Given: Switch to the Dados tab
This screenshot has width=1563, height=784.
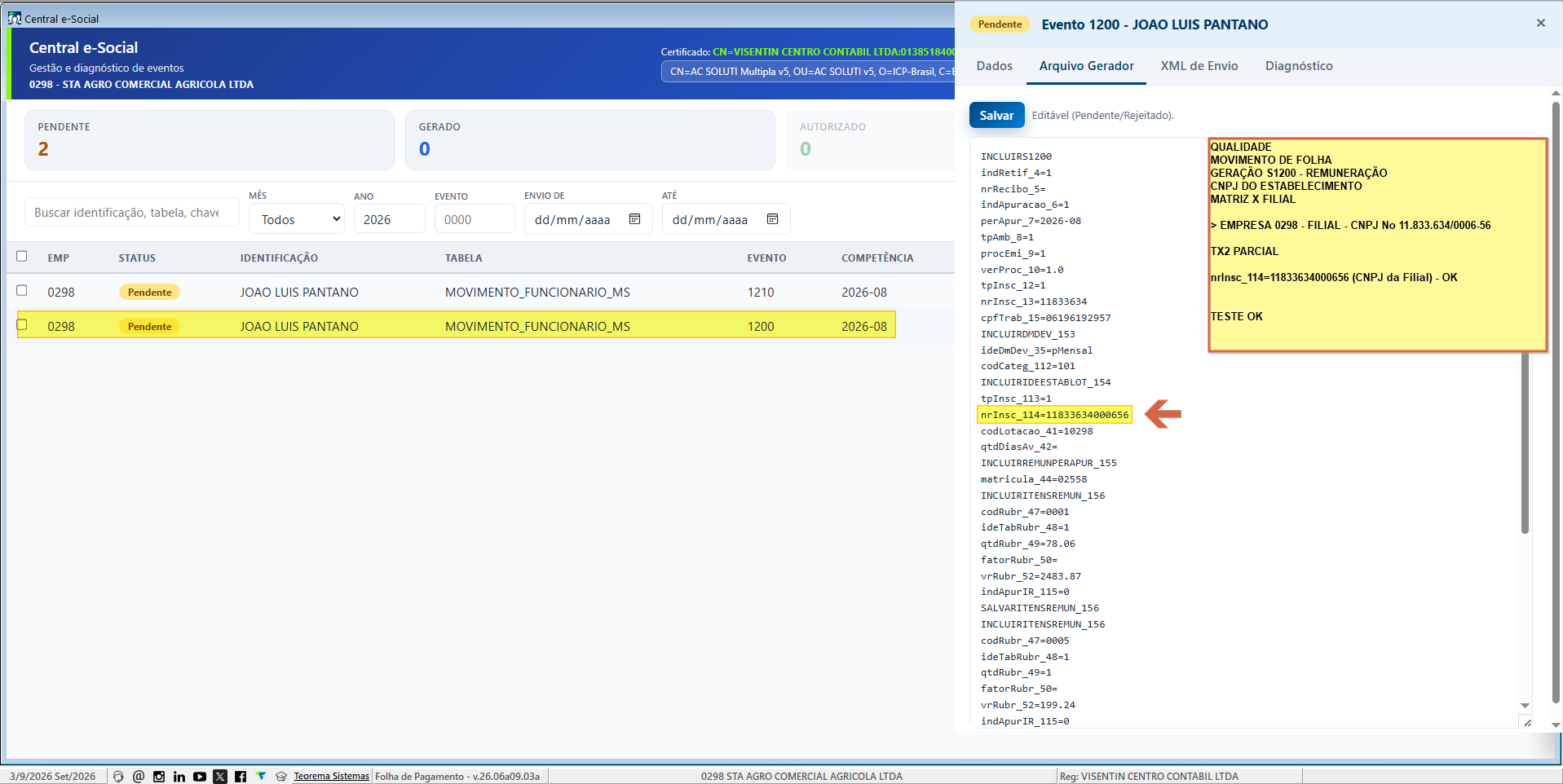Looking at the screenshot, I should (x=995, y=66).
